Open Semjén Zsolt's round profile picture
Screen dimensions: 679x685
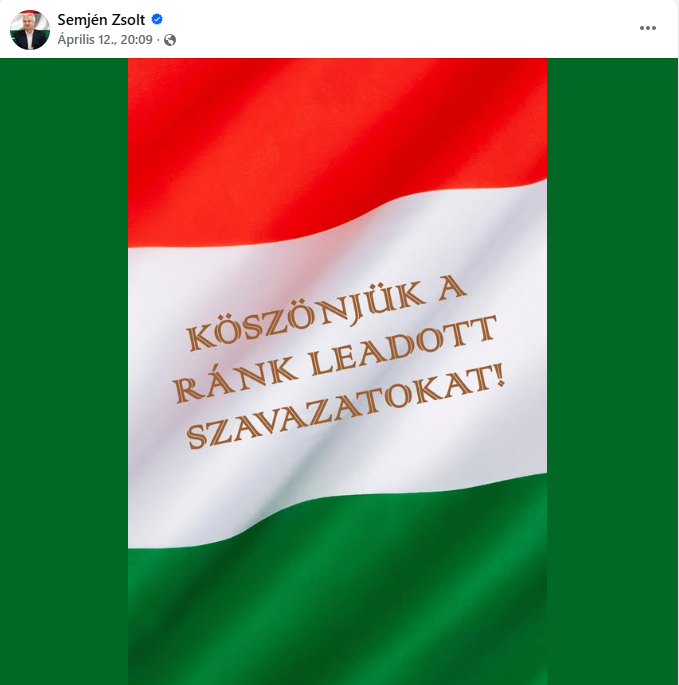tap(30, 30)
